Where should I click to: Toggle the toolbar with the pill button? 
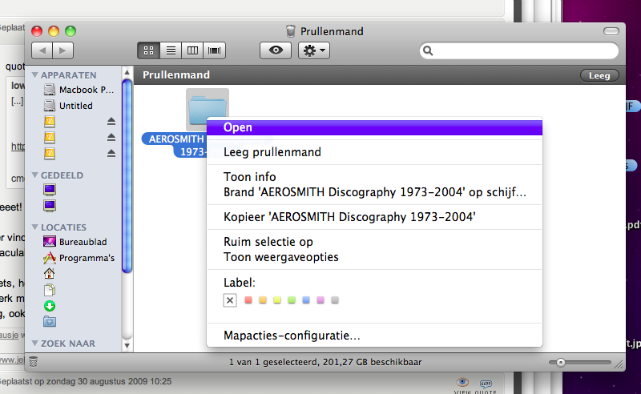pos(611,31)
